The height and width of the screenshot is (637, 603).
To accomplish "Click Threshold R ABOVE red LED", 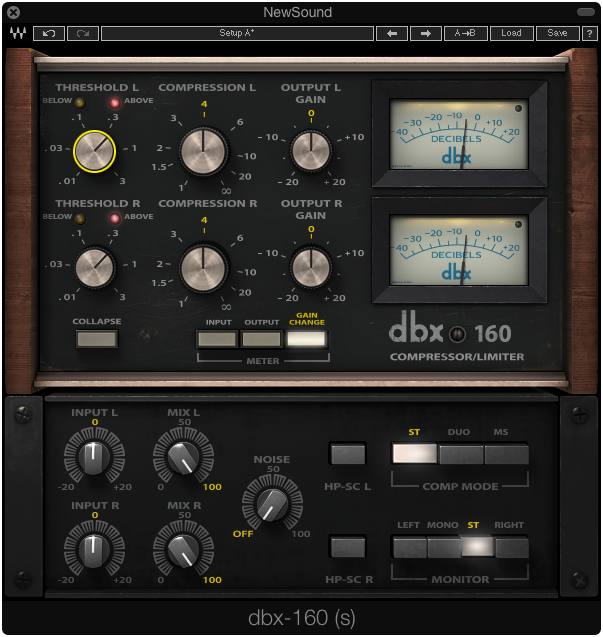I will pos(115,219).
